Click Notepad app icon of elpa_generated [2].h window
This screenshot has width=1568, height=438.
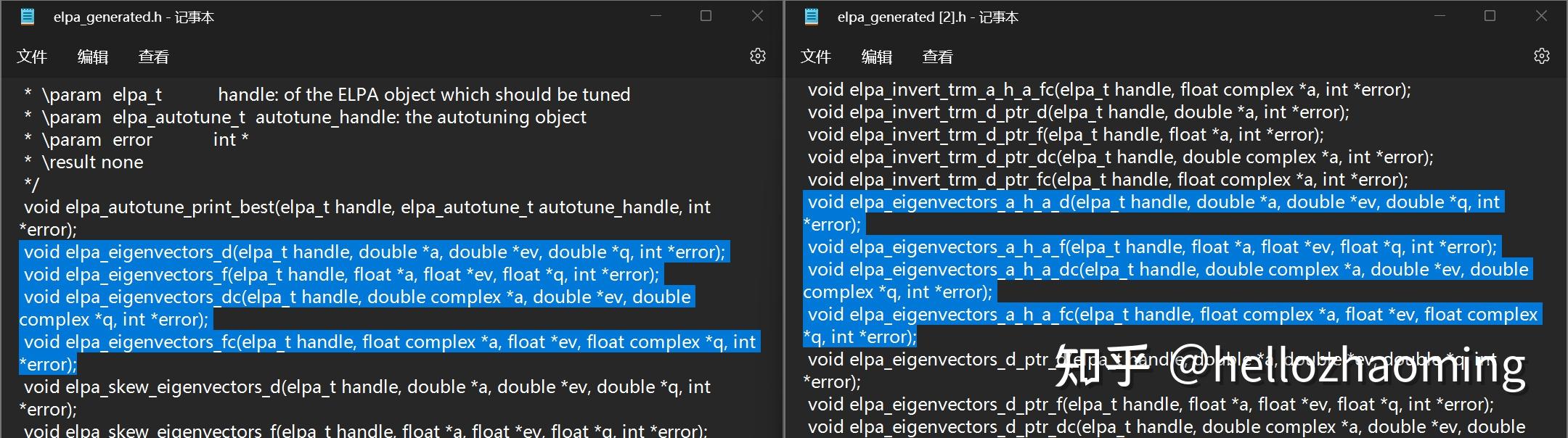coord(812,17)
